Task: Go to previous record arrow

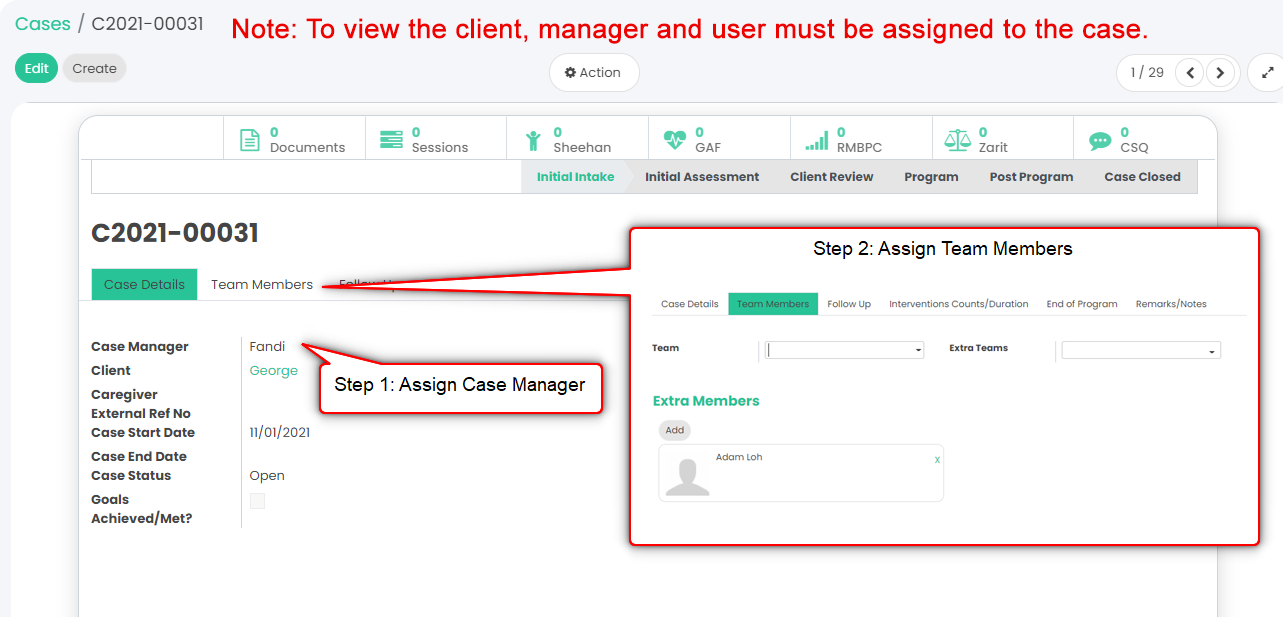Action: pyautogui.click(x=1189, y=73)
